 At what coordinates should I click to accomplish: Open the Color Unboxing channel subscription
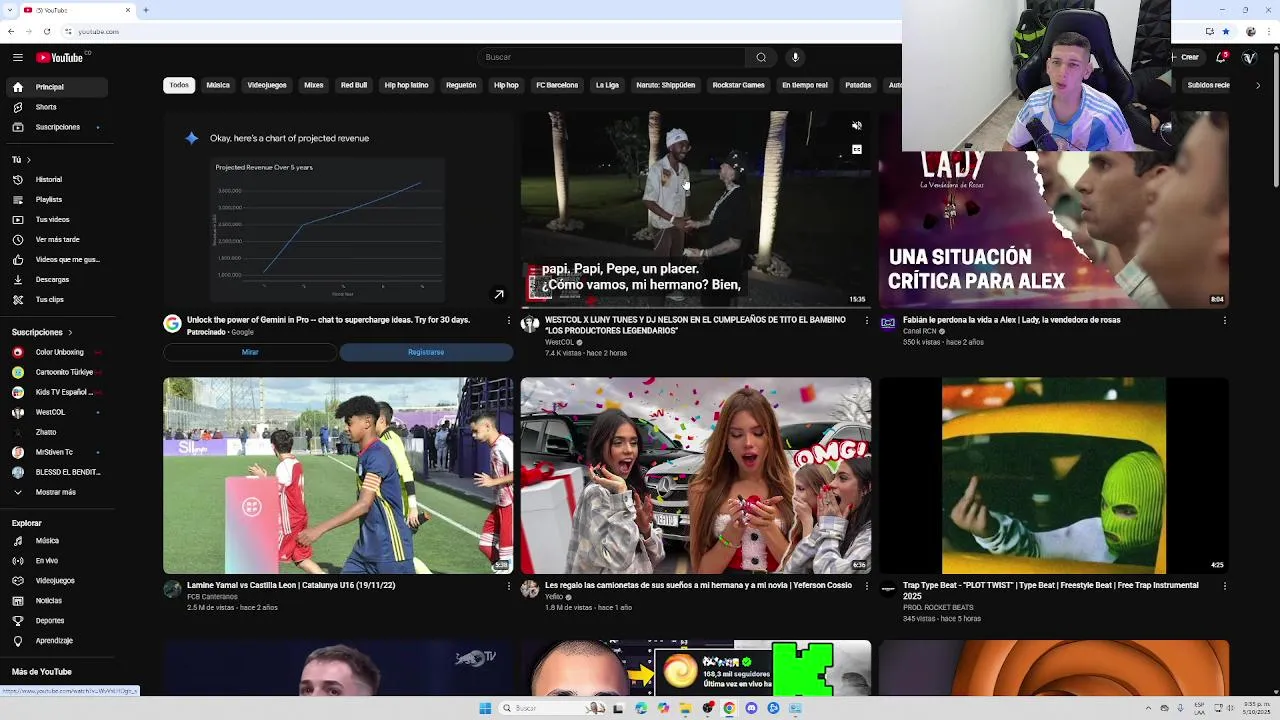[55, 352]
